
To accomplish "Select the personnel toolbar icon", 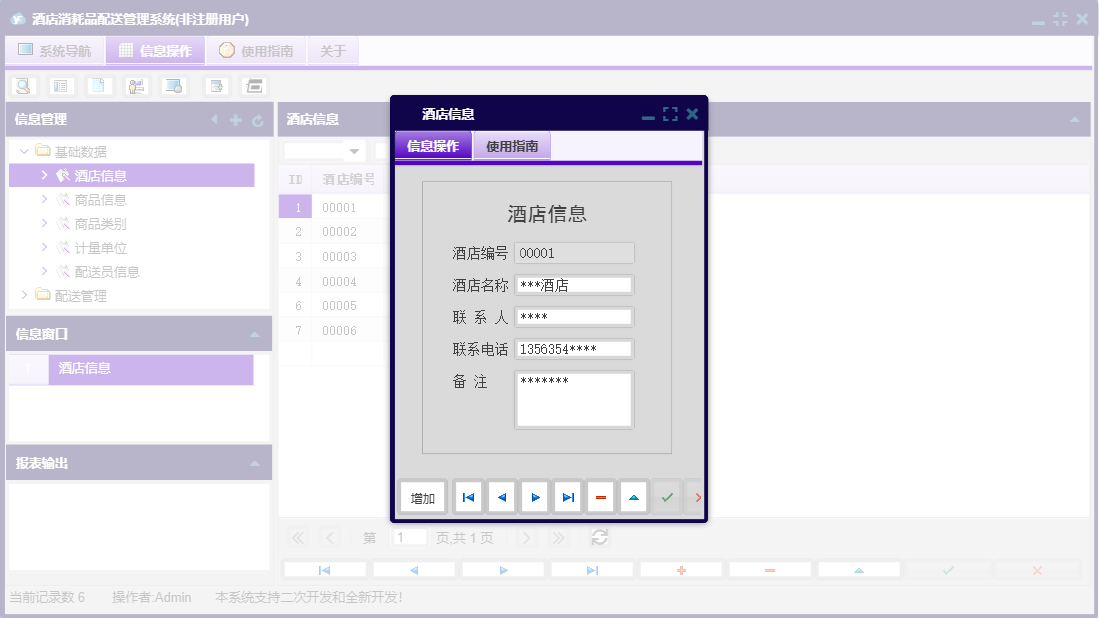I will point(137,86).
